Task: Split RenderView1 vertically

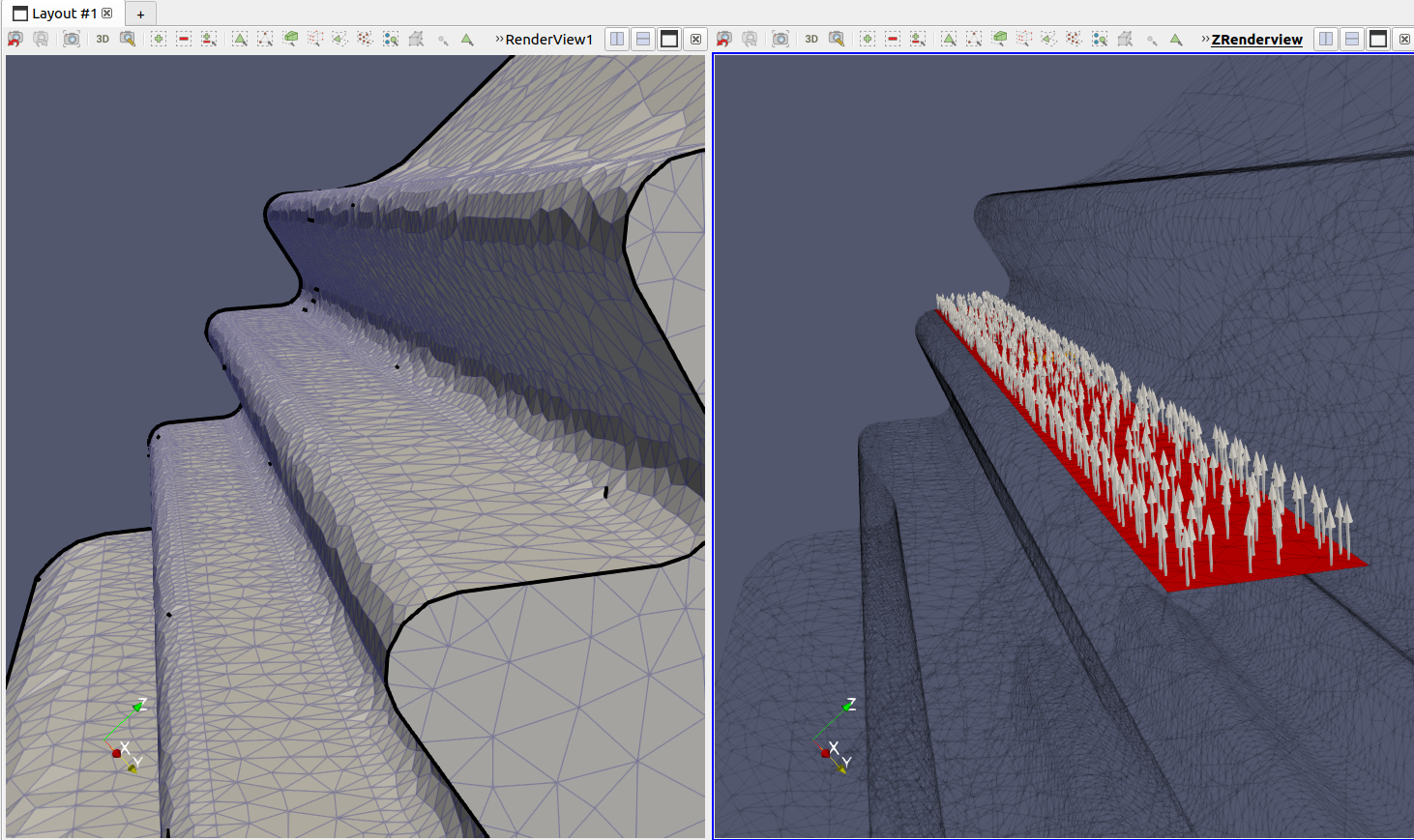Action: 643,39
